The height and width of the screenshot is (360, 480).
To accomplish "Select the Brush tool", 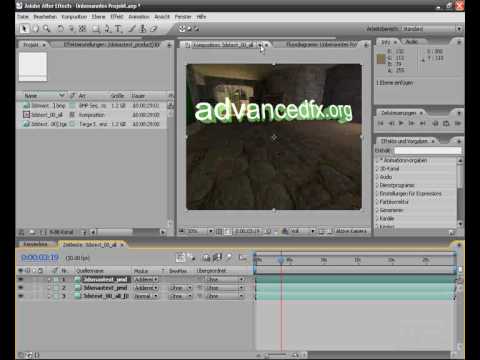I will pyautogui.click(x=132, y=29).
